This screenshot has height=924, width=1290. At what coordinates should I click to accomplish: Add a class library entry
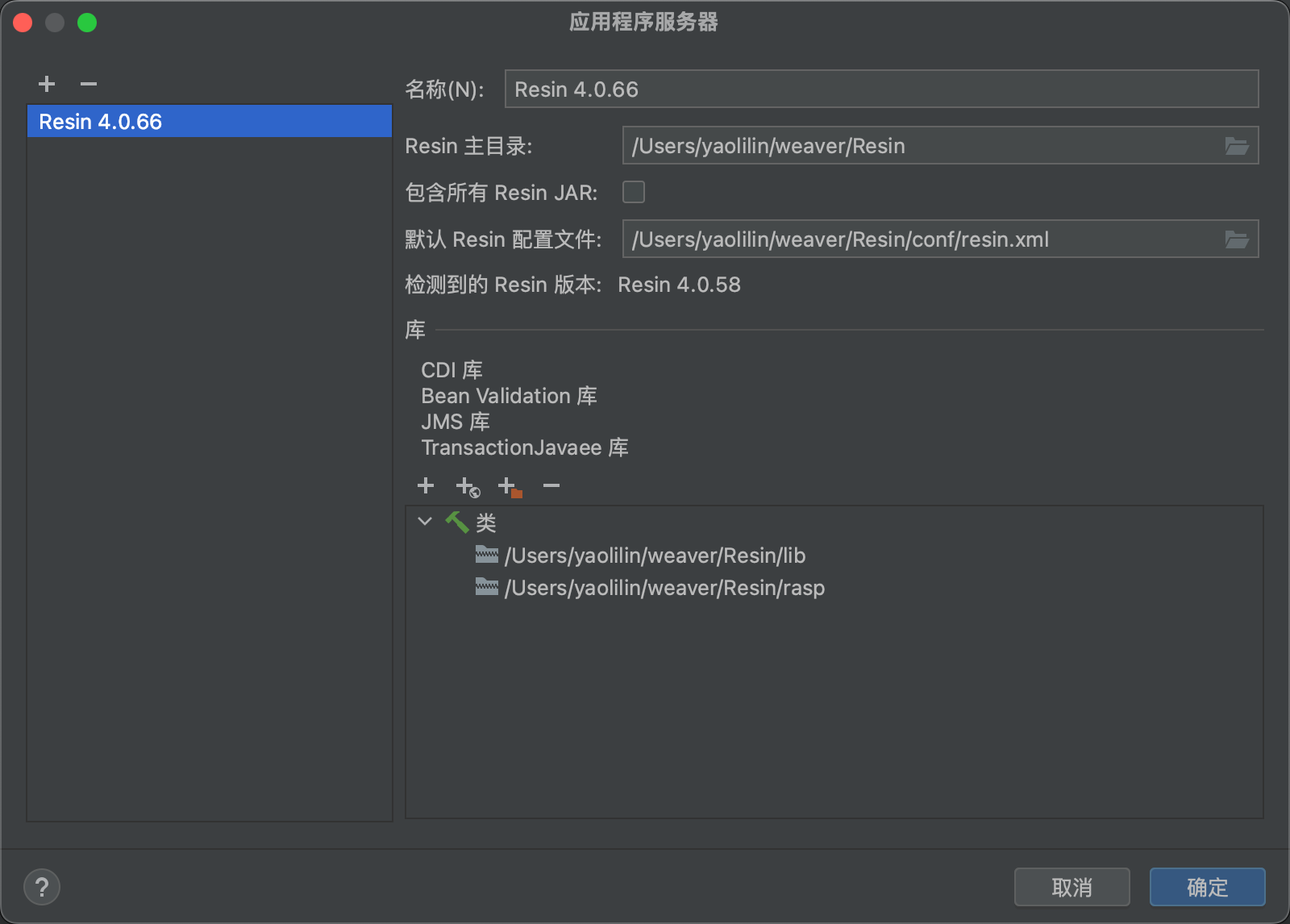pos(426,485)
